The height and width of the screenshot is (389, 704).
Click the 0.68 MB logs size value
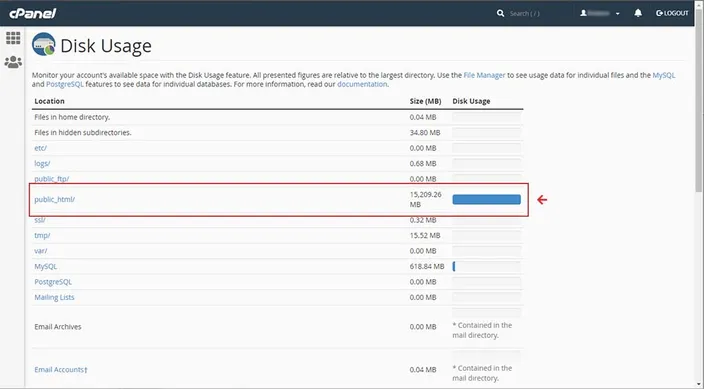tap(423, 164)
